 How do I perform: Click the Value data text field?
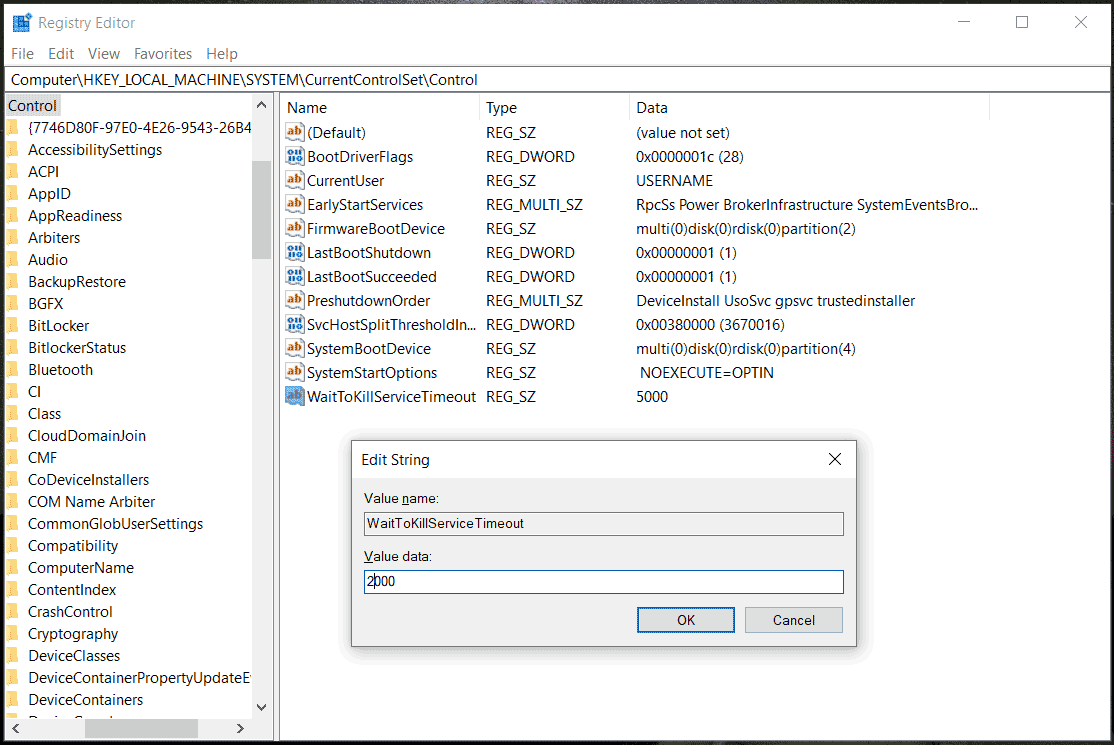603,582
